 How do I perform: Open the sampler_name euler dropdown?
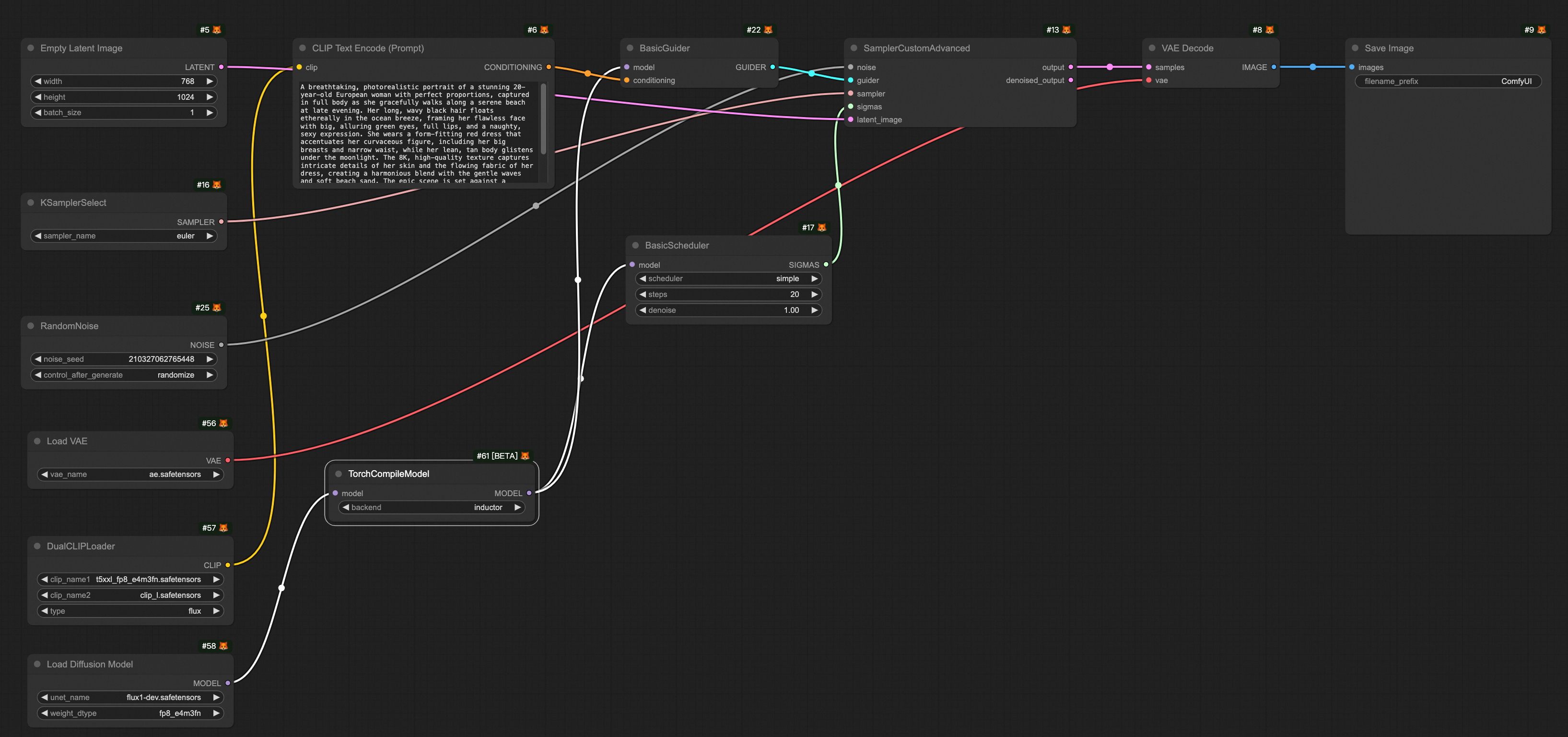point(124,237)
